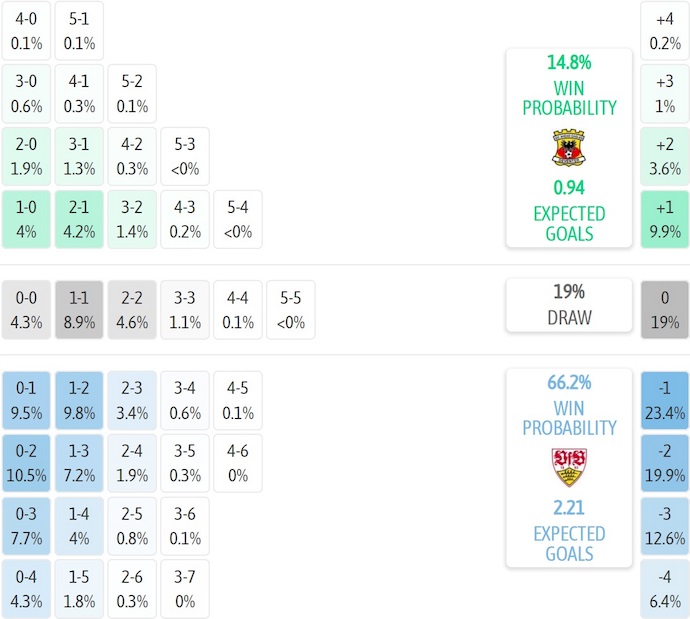Select the 3-7 scoreline tile
Image resolution: width=690 pixels, height=619 pixels.
[185, 589]
